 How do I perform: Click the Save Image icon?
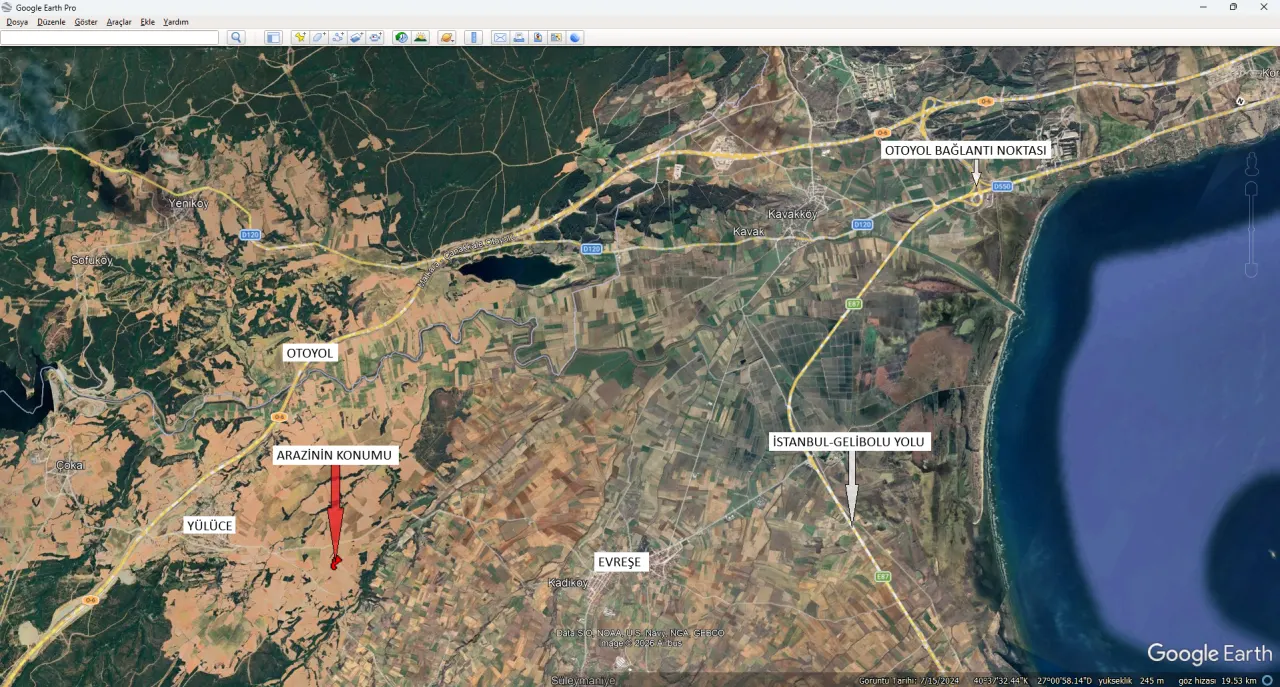point(538,38)
